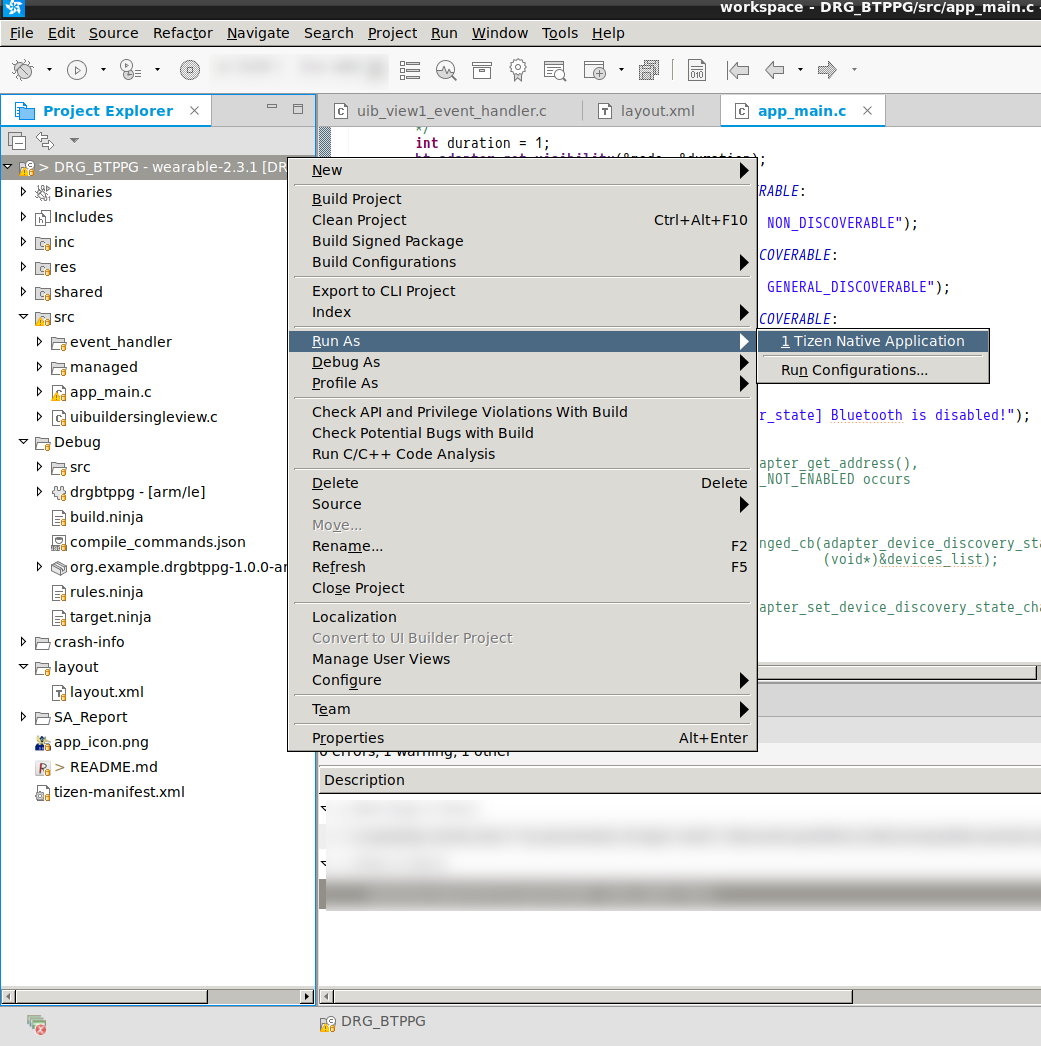This screenshot has height=1046, width=1041.
Task: Open the Refactor menu
Action: [x=183, y=33]
